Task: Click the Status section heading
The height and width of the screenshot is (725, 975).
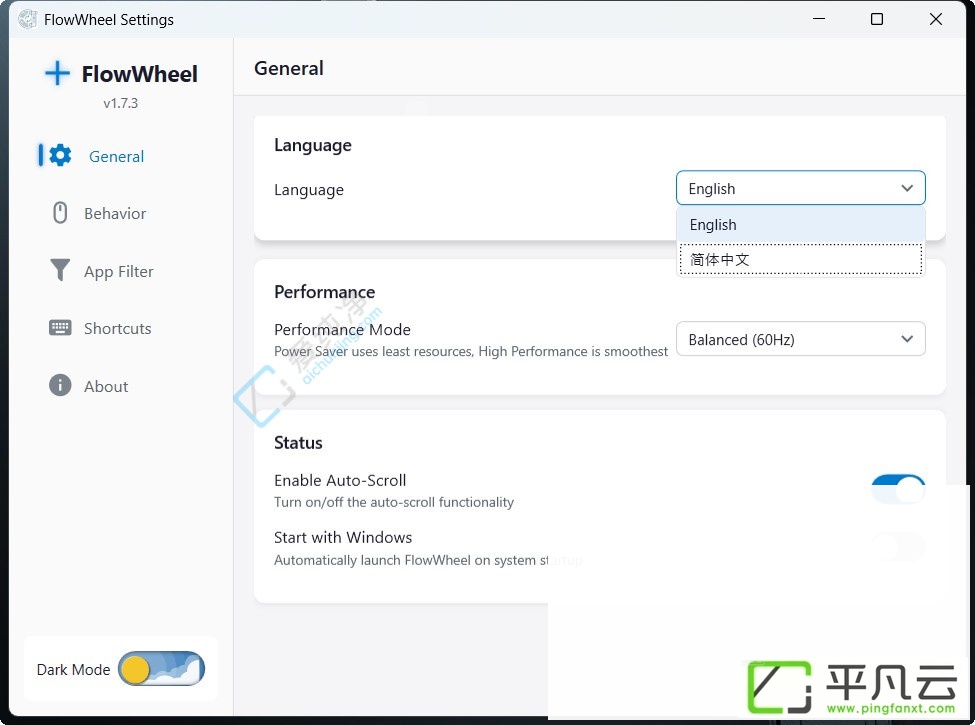Action: tap(298, 443)
